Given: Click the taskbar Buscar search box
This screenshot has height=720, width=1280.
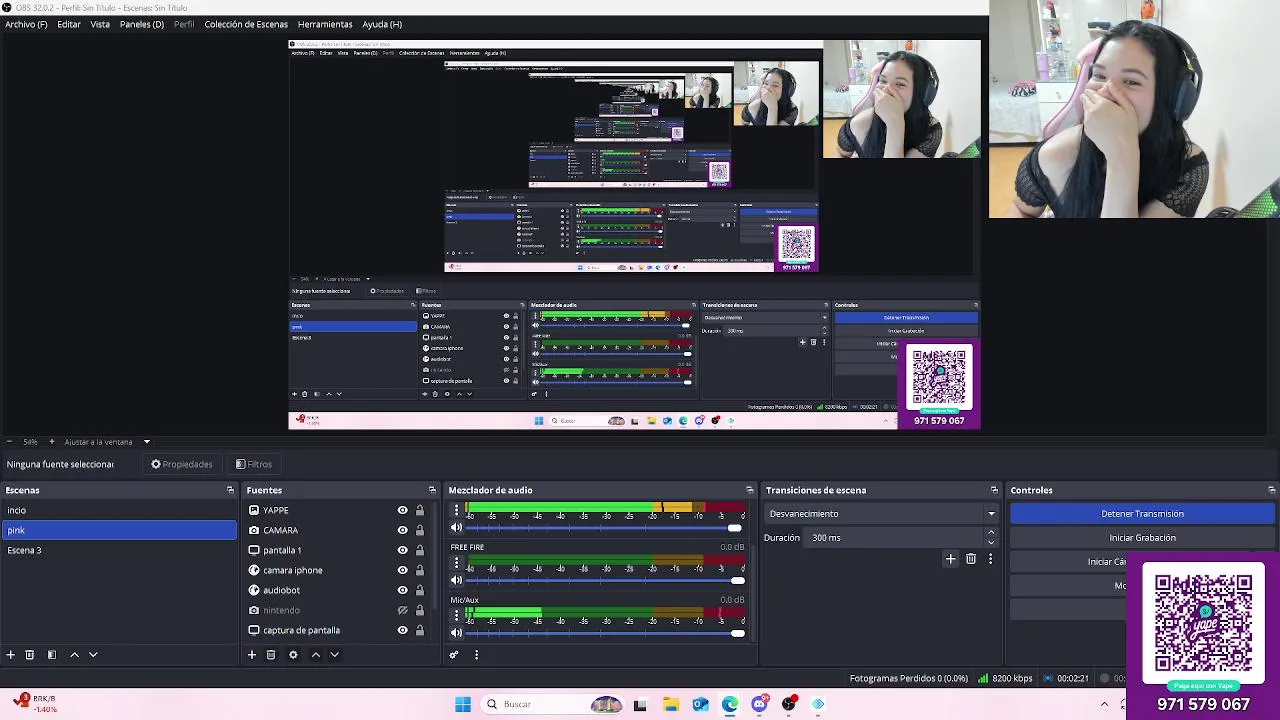Looking at the screenshot, I should pyautogui.click(x=552, y=704).
